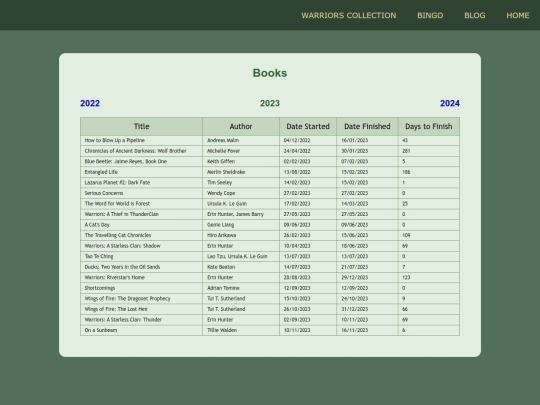Click start date 13/08/2022 for Entangled Life
The height and width of the screenshot is (405, 540).
pos(297,172)
